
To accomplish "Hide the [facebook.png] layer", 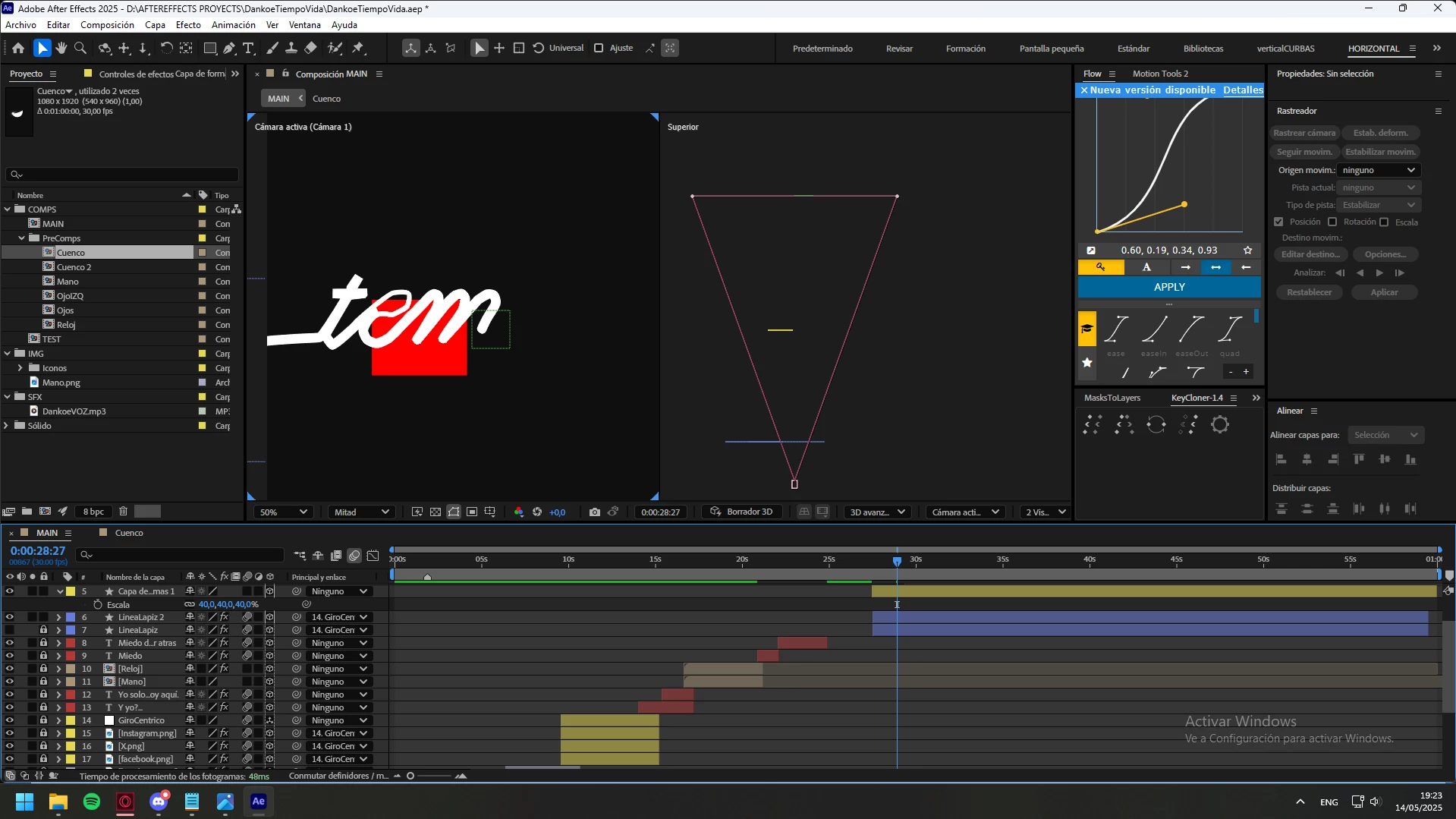I will pos(10,759).
